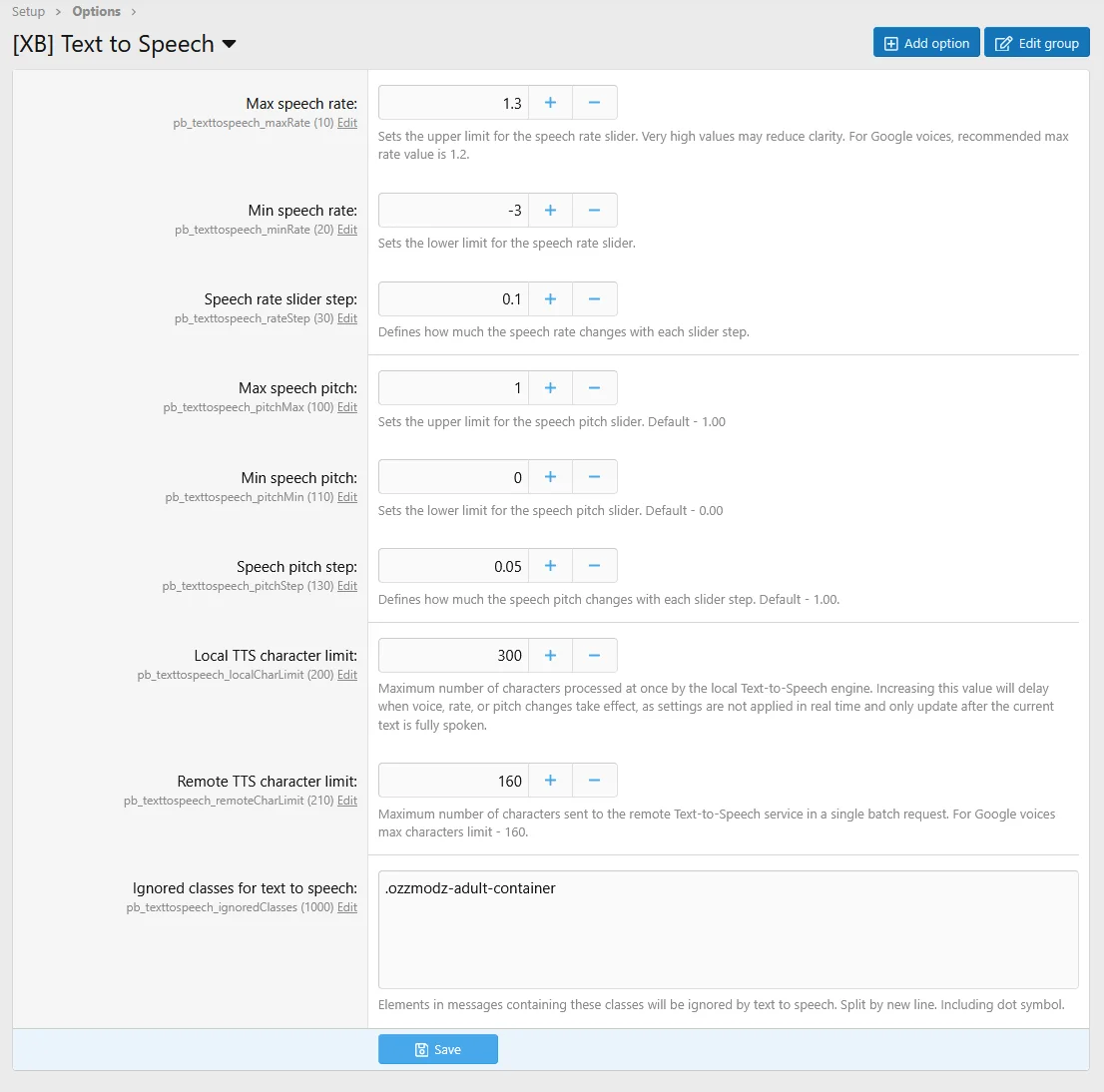
Task: Open Edit for pb_texttospeech_ignoredClasses
Action: (x=346, y=906)
